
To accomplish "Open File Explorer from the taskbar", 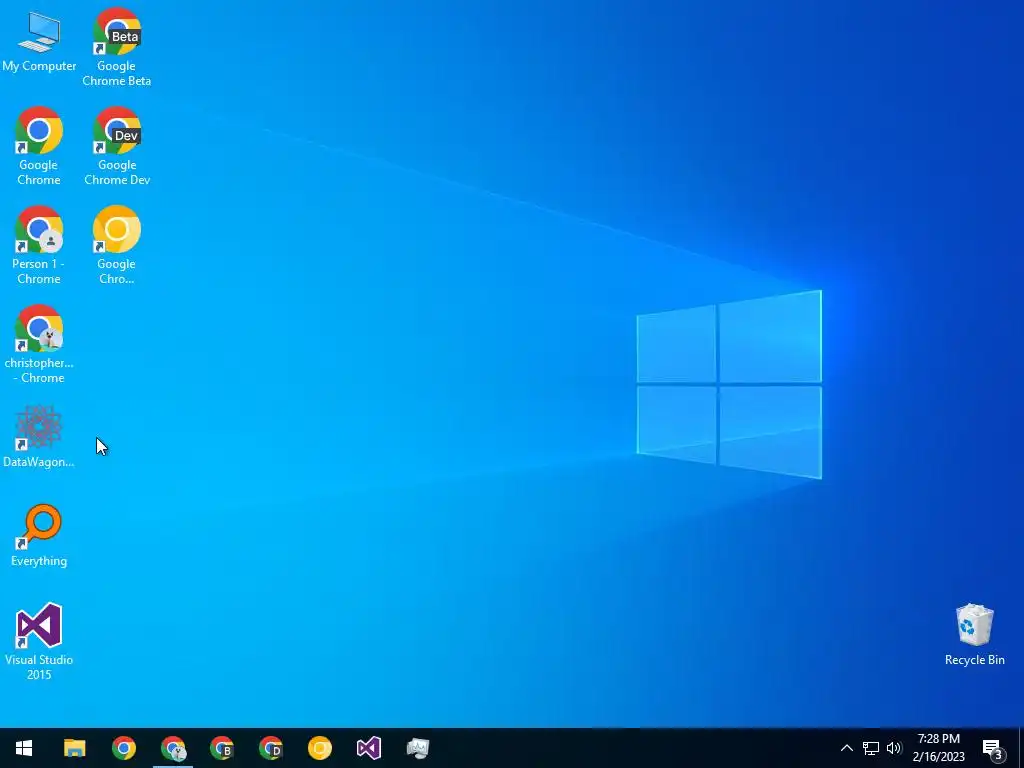I will [74, 748].
